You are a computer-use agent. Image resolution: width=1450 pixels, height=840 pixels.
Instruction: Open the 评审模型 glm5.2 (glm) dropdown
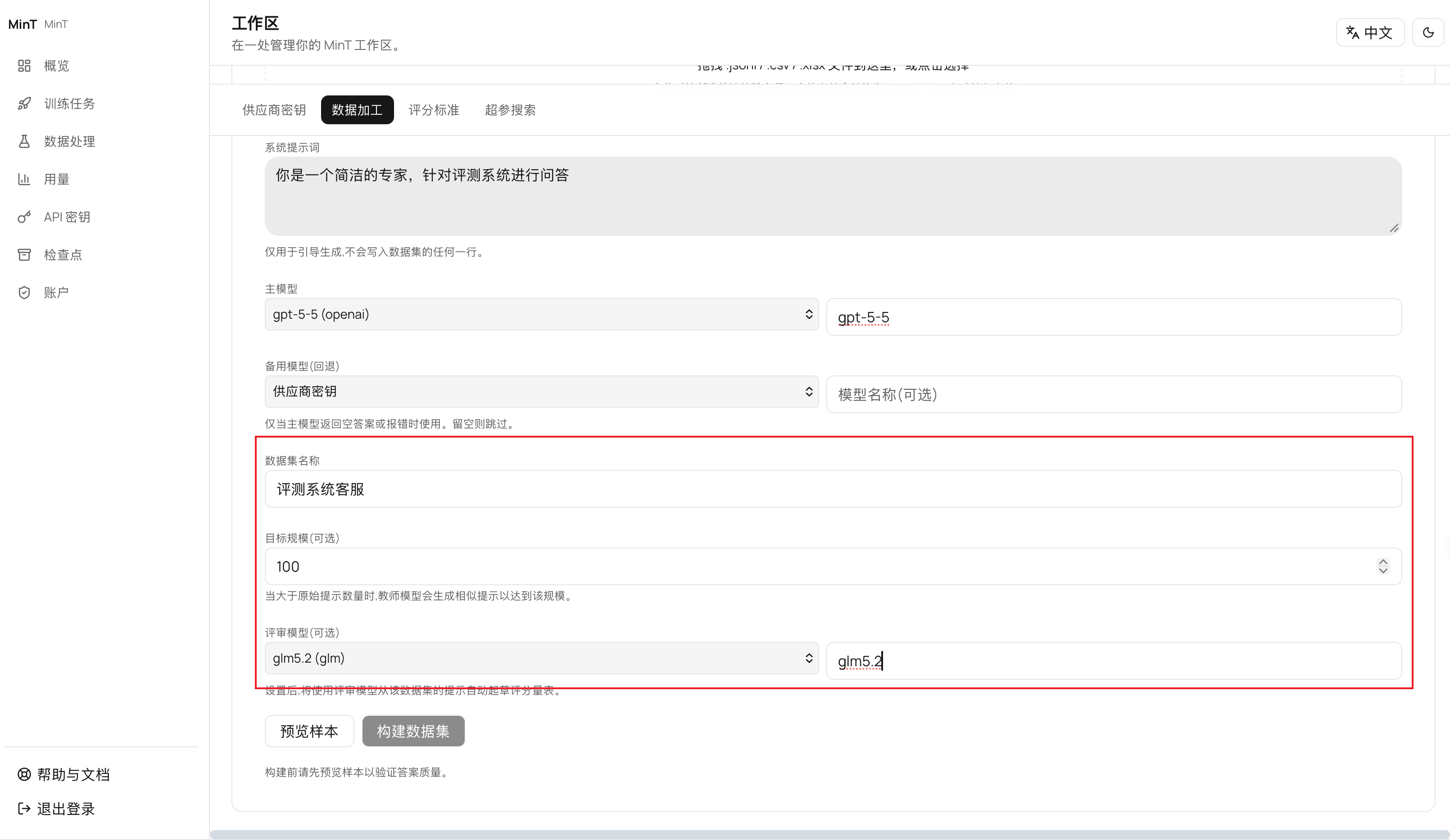tap(541, 658)
